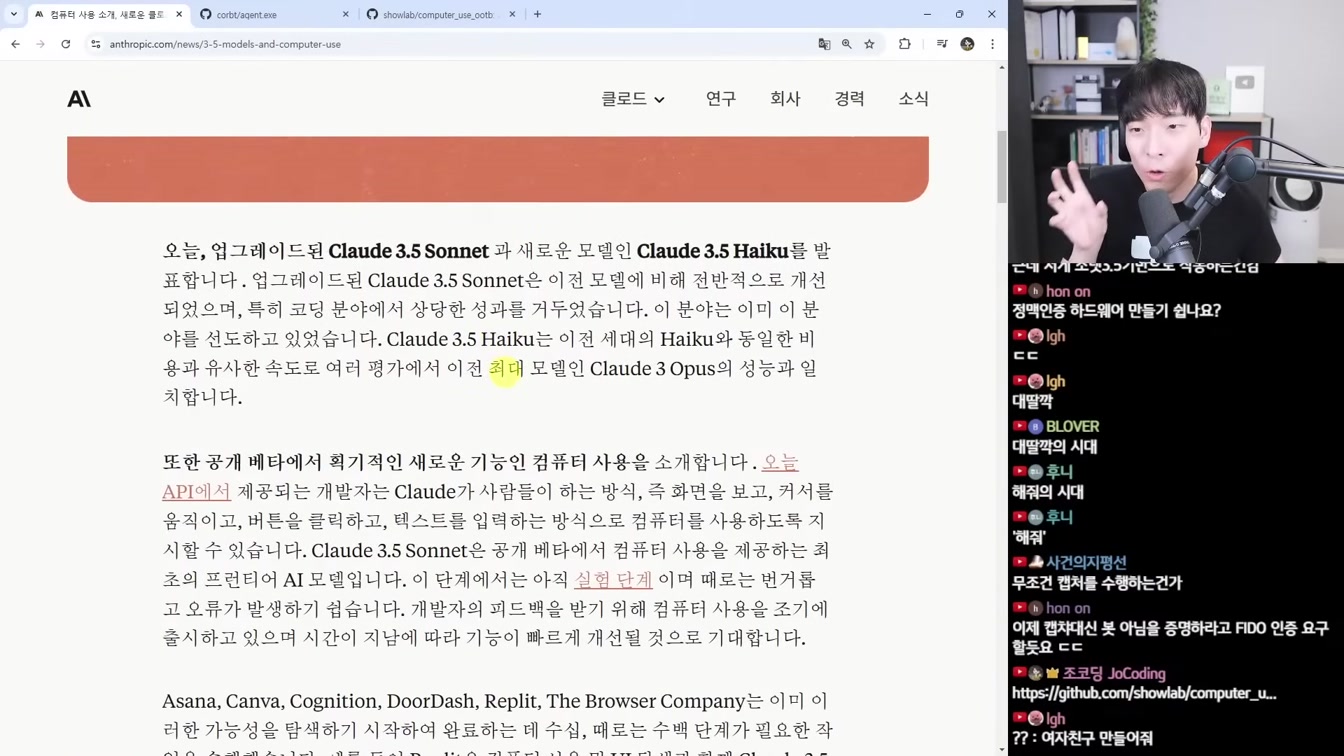This screenshot has width=1344, height=756.
Task: Click the chat username 조코딩 JoCoding
Action: pyautogui.click(x=1113, y=673)
